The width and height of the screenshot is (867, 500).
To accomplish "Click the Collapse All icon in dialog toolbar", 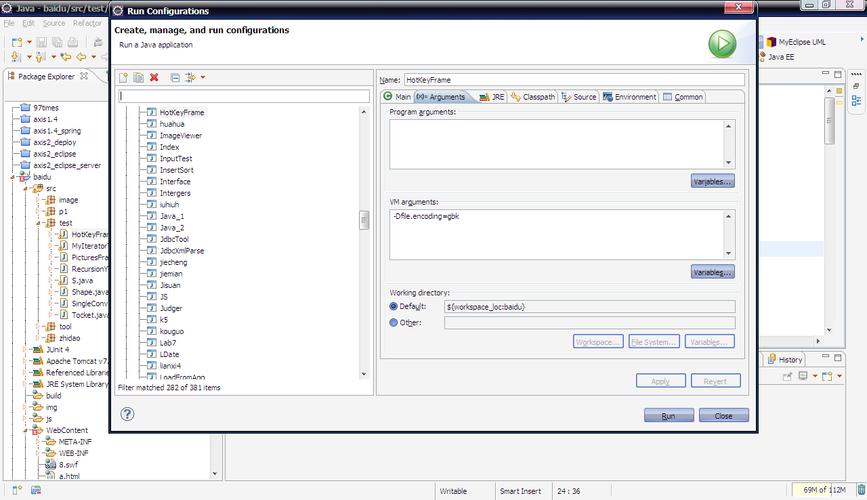I will click(174, 77).
